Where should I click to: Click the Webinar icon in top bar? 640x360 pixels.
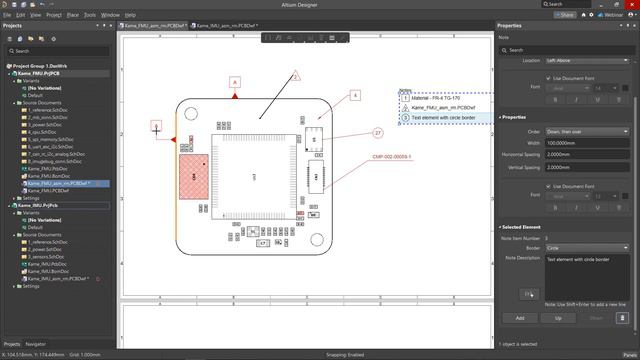[x=600, y=15]
